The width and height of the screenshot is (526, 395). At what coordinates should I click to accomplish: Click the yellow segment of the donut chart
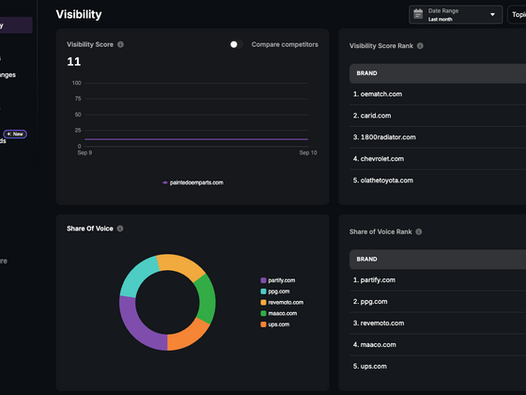(x=183, y=264)
